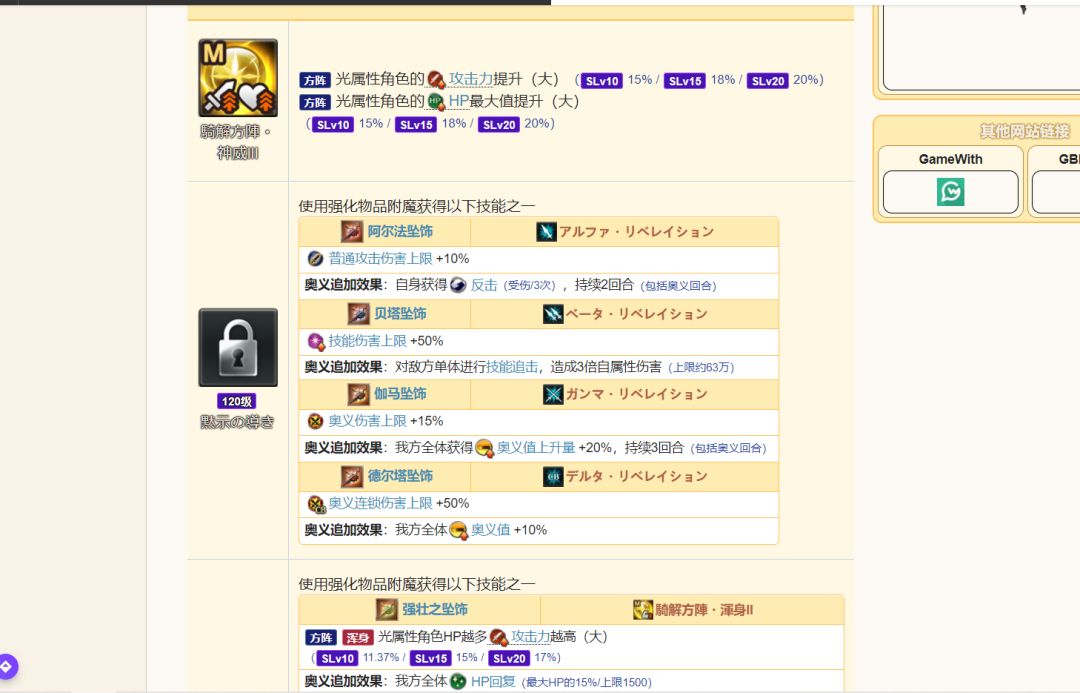The height and width of the screenshot is (693, 1080).
Task: Click the 騎解方陣・神威III skill icon
Action: point(238,77)
